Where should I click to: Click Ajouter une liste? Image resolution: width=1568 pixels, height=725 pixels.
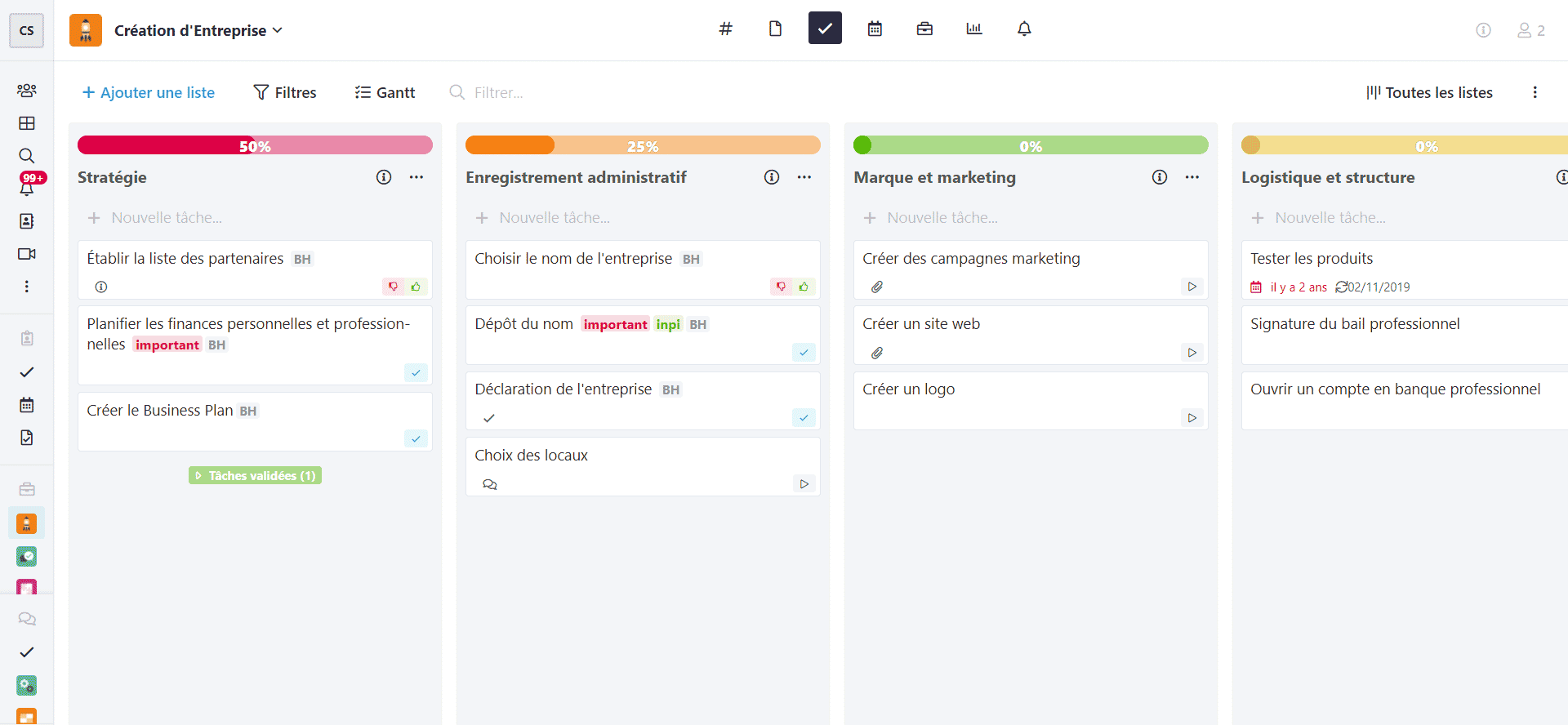149,92
